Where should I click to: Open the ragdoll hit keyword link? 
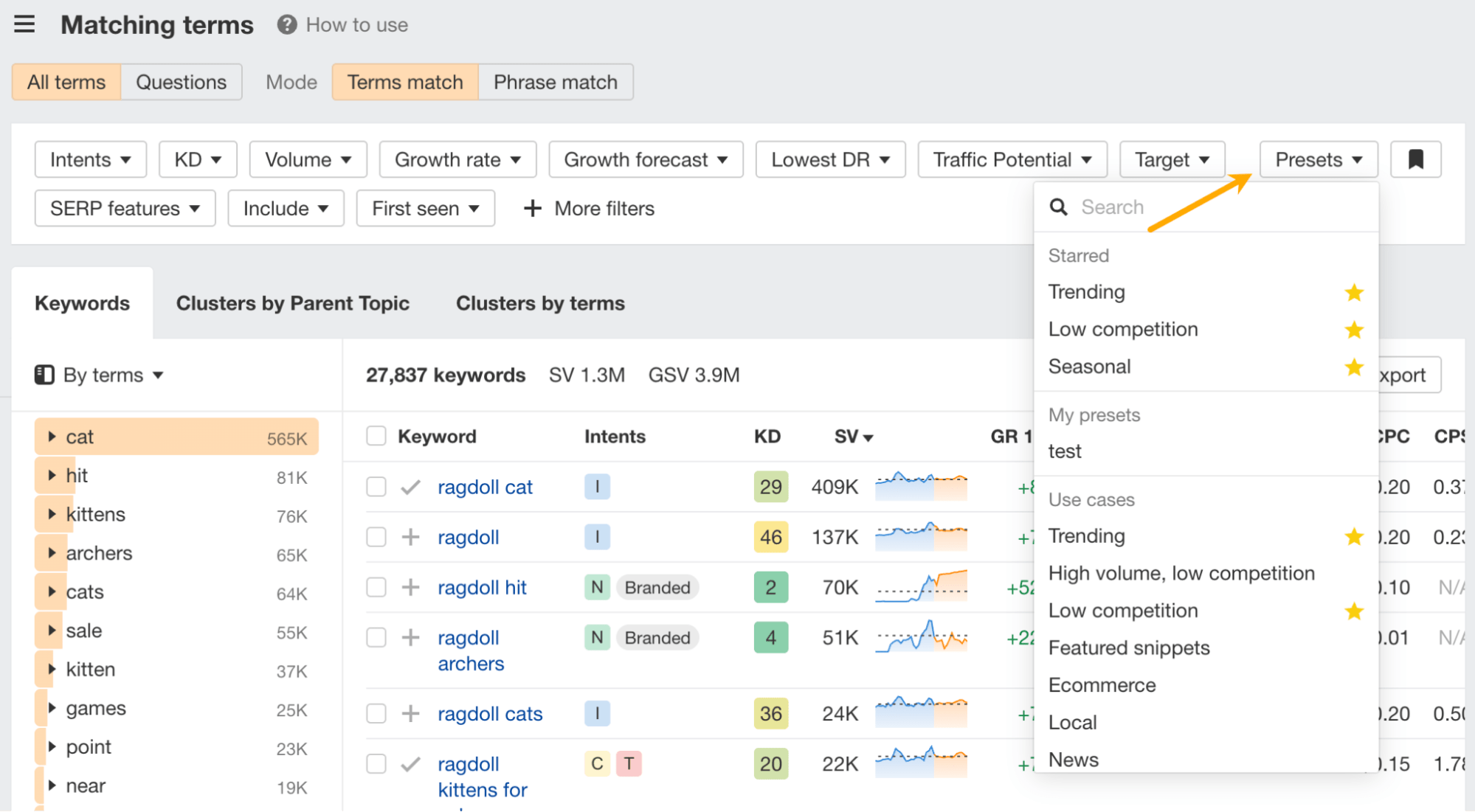[481, 587]
